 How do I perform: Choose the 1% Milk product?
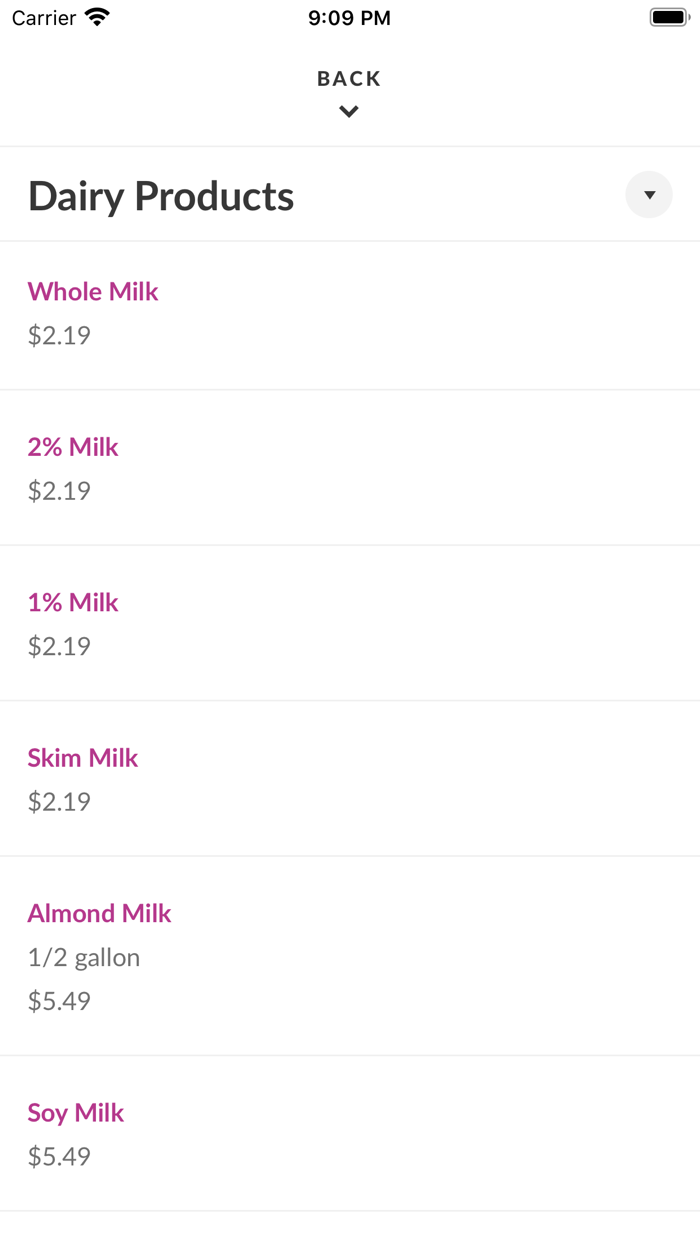(x=73, y=602)
